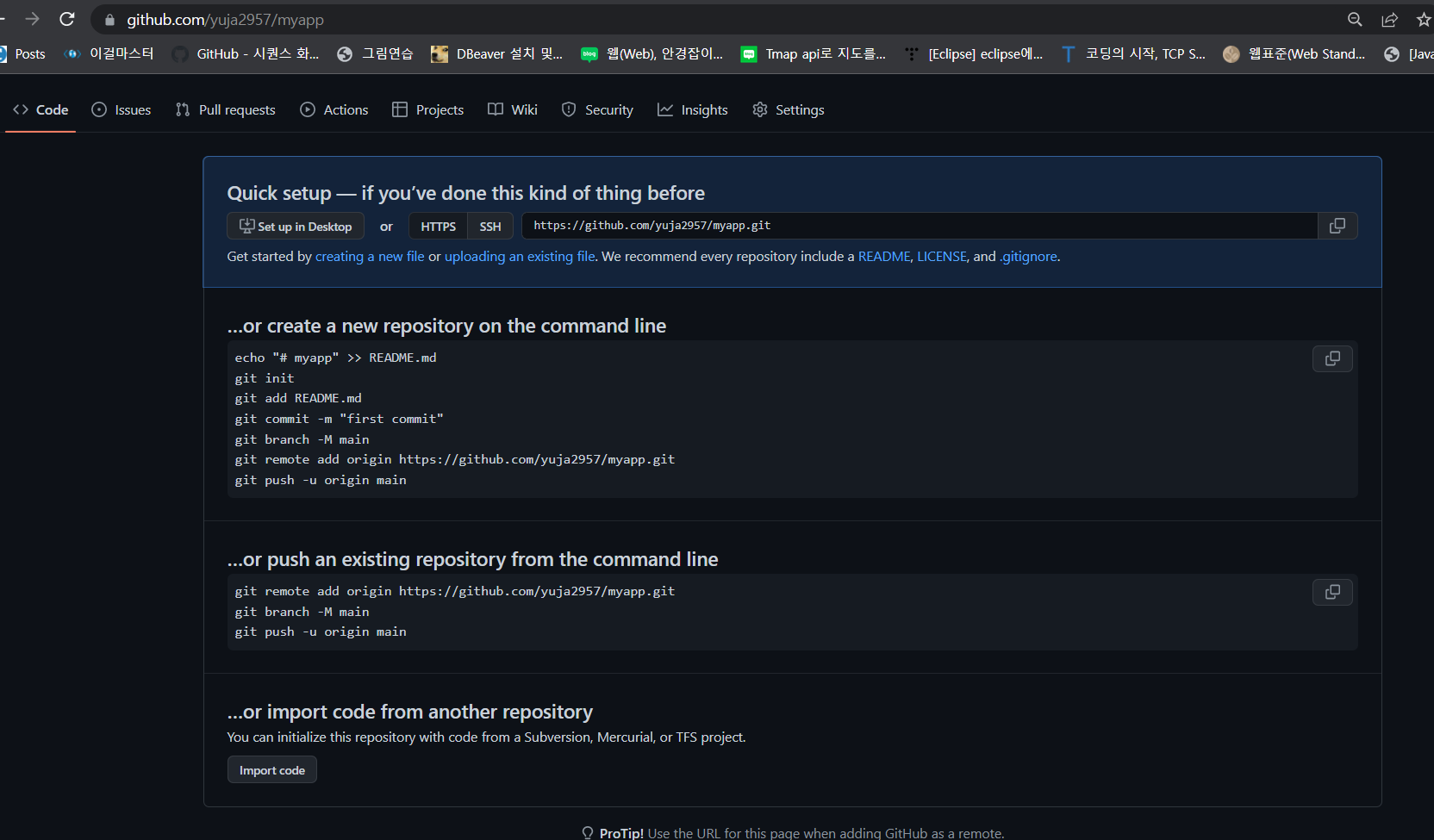Open the browser zoom magnifier icon
Viewport: 1434px width, 840px height.
1355,20
